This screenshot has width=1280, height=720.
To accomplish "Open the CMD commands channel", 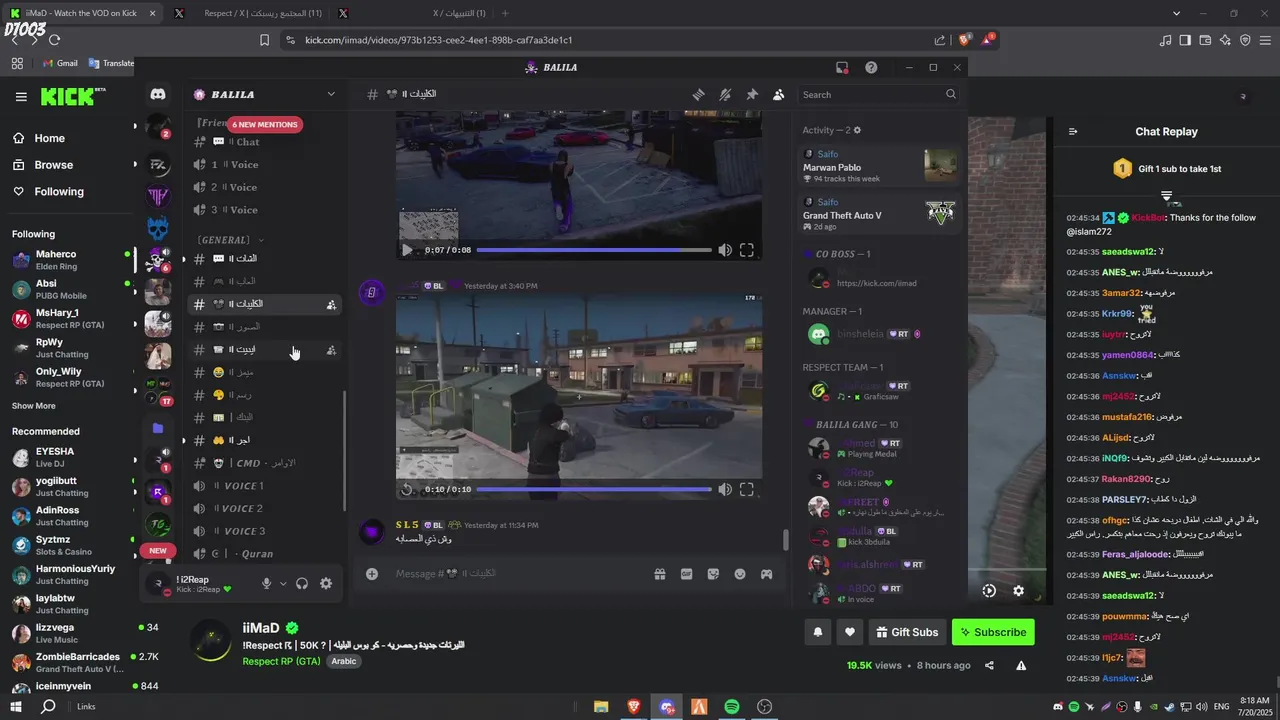I will pyautogui.click(x=265, y=463).
